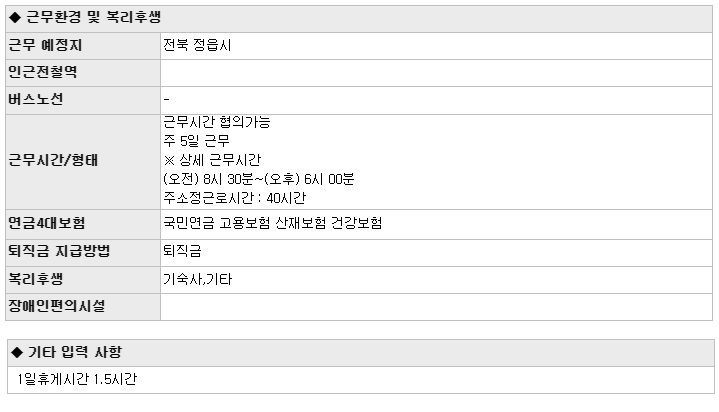Select the 1일휴게시간 1.5시간 text
Viewport: 719px width, 412px height.
[77, 379]
